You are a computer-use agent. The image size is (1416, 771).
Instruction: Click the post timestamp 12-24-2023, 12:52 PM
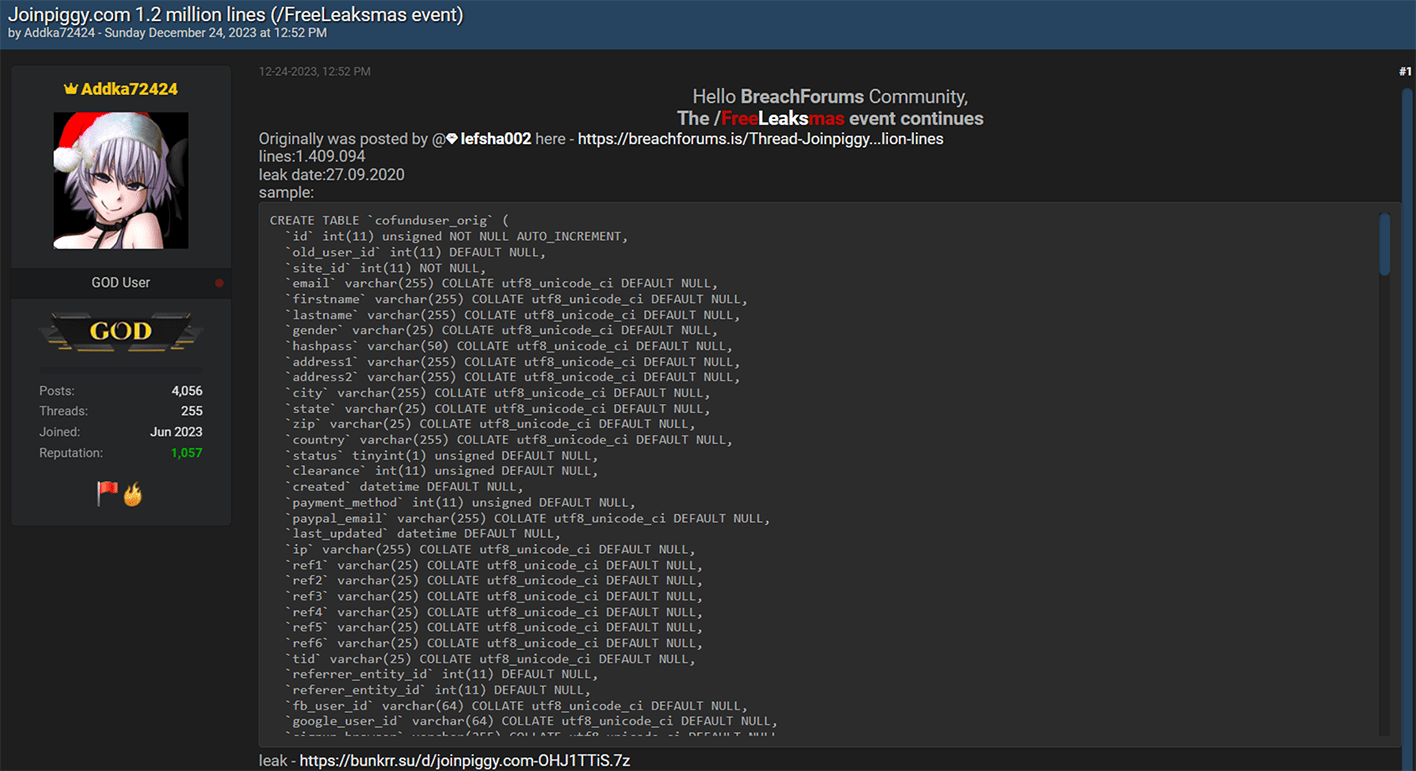[x=315, y=72]
